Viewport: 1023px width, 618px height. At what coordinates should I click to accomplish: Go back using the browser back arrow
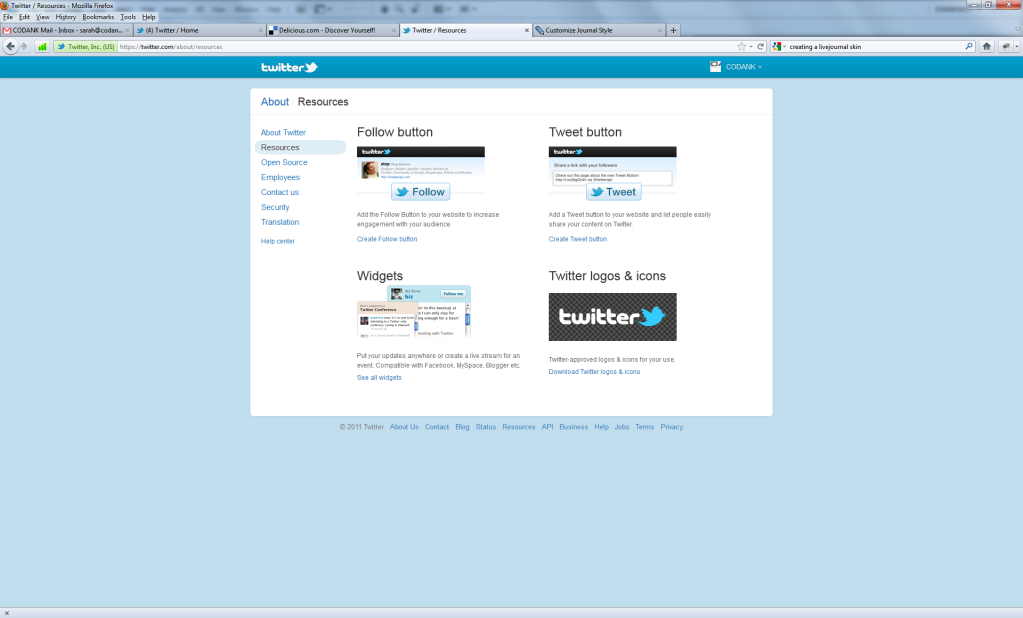click(x=10, y=46)
